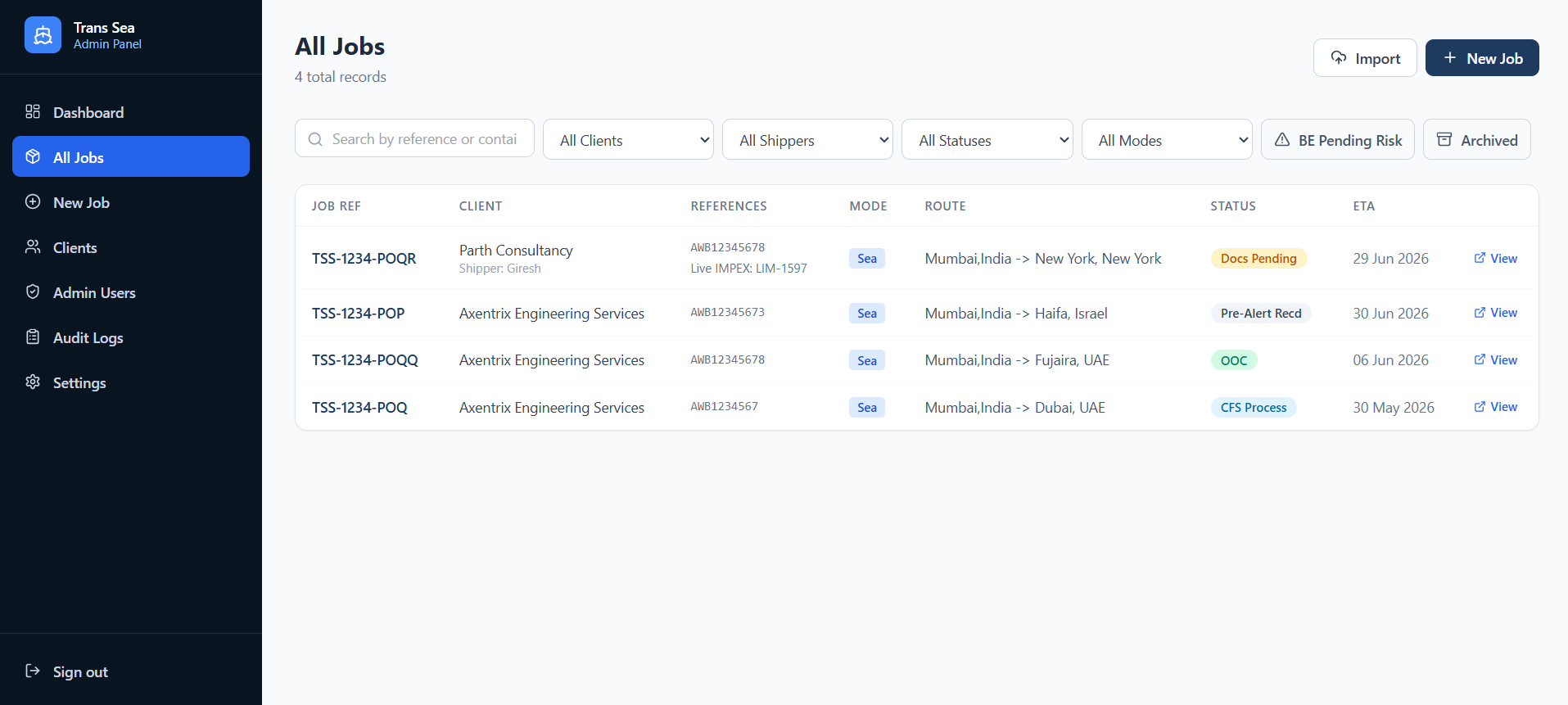Click reference AWB1234567
The width and height of the screenshot is (1568, 705).
pos(724,406)
